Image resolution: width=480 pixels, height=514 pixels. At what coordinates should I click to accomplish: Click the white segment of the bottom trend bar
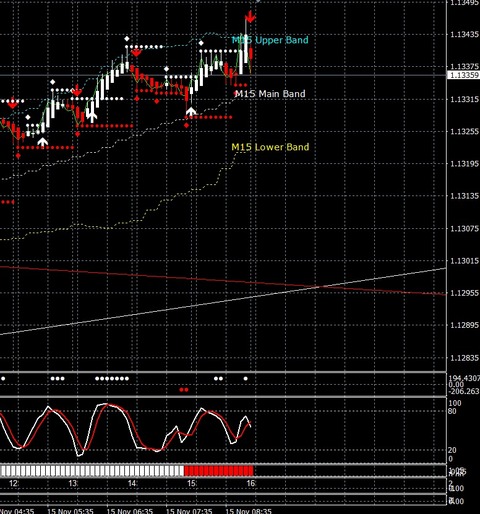tap(92, 471)
